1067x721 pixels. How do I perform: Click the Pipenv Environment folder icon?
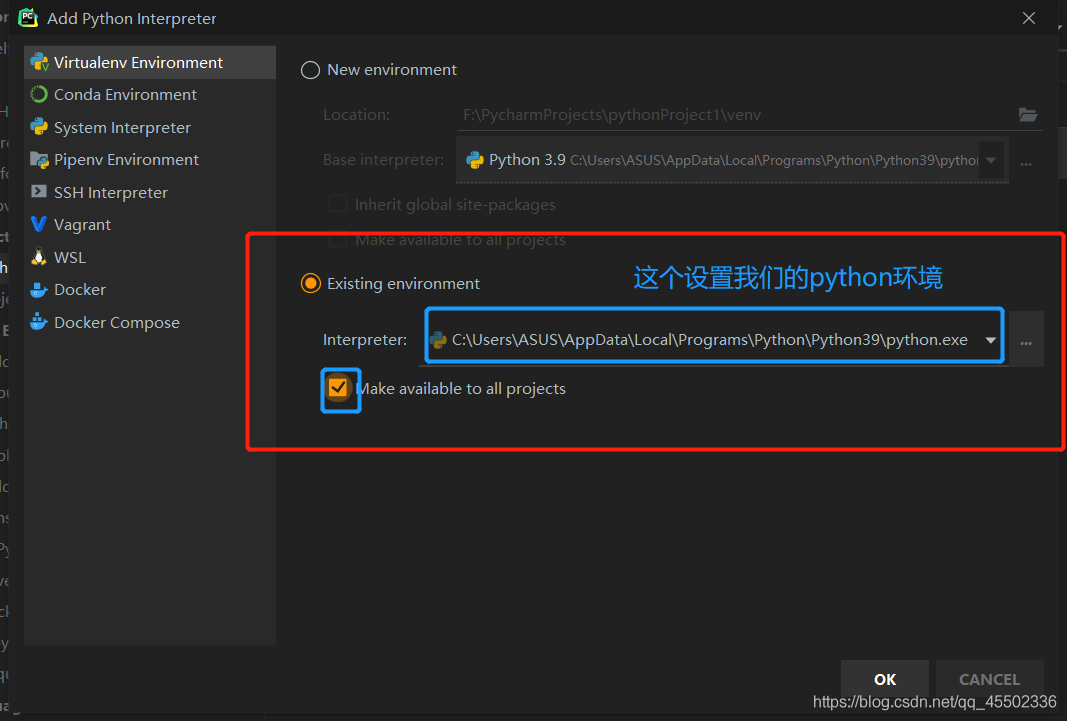(39, 160)
